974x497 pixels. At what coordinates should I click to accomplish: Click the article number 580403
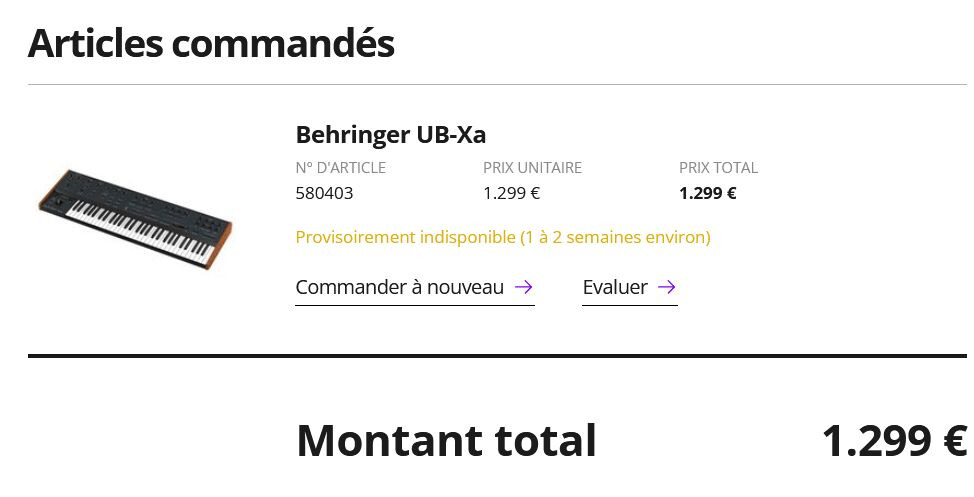324,193
